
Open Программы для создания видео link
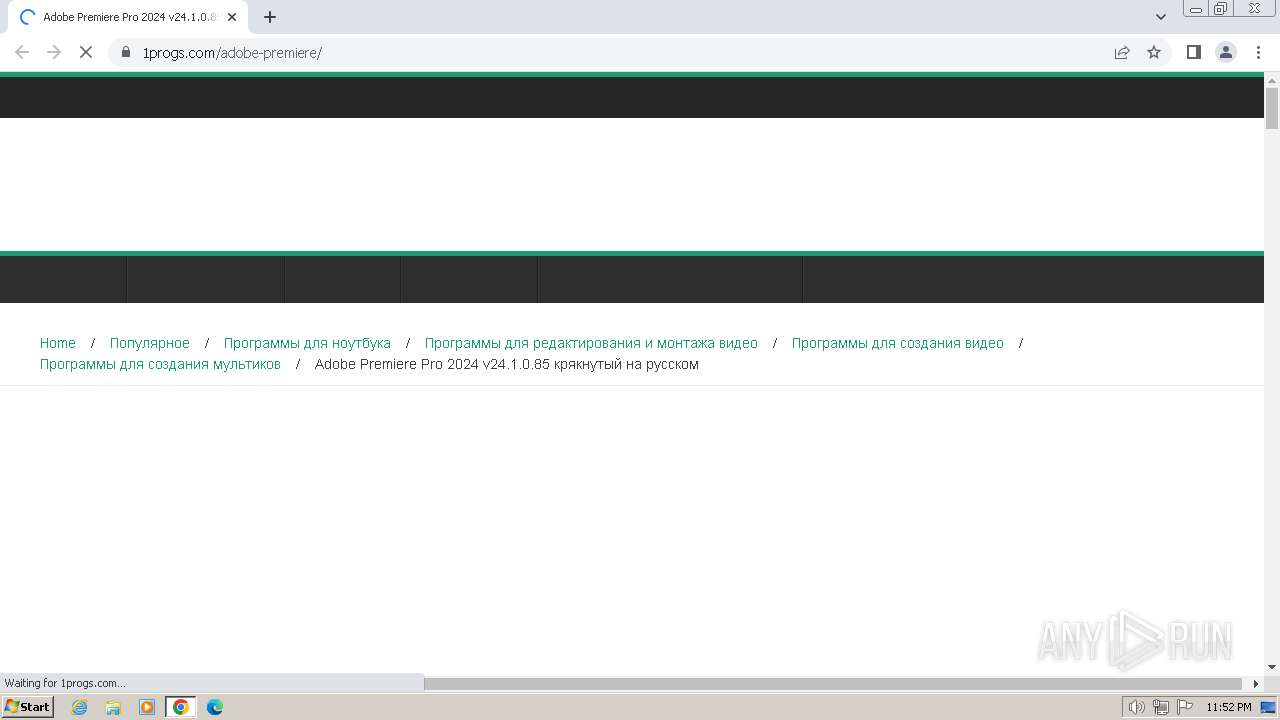(x=897, y=343)
